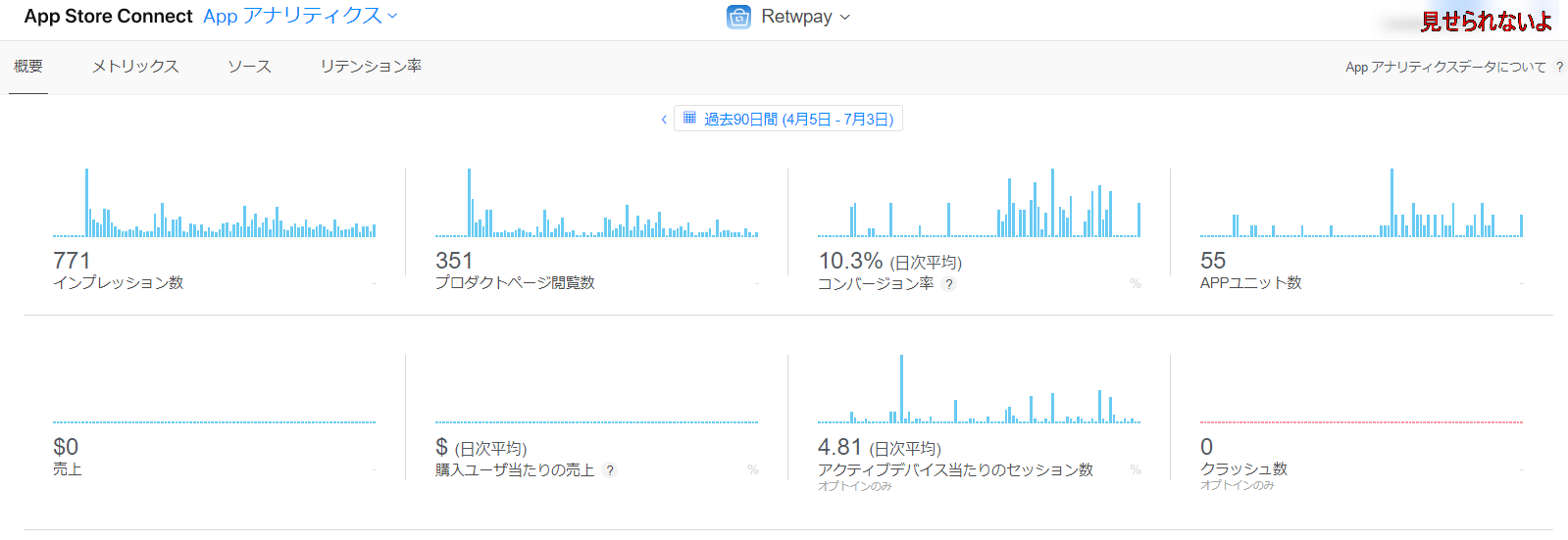
Task: Go to previous date period arrow
Action: point(664,120)
